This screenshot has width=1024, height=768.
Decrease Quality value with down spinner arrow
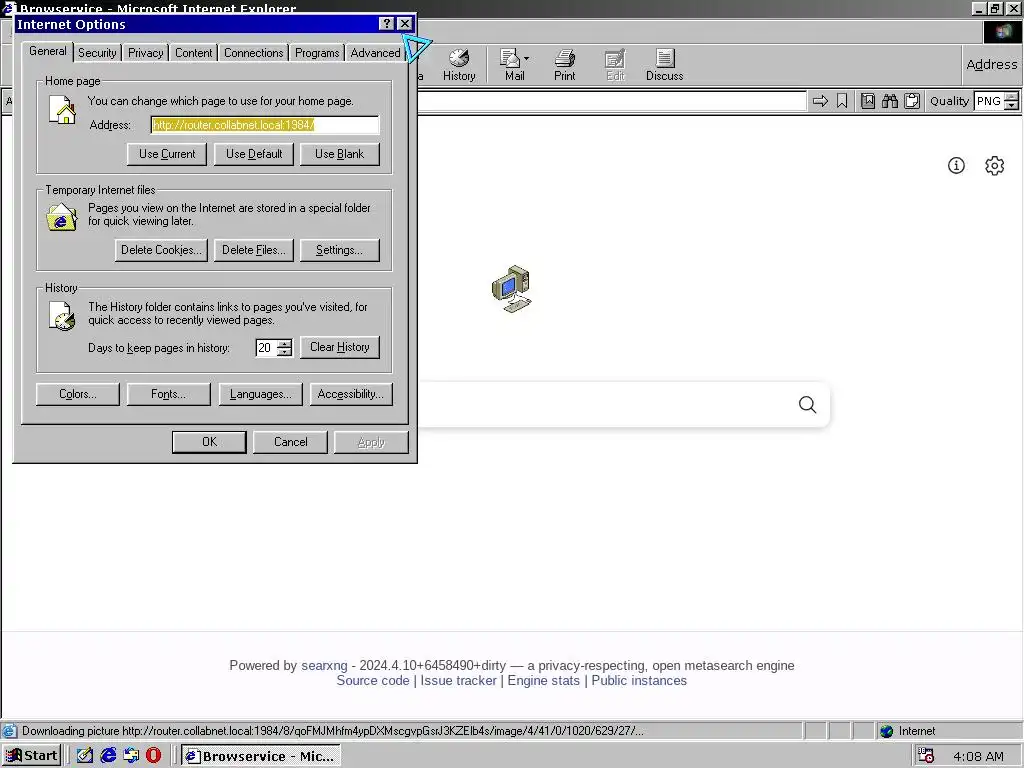click(1012, 105)
